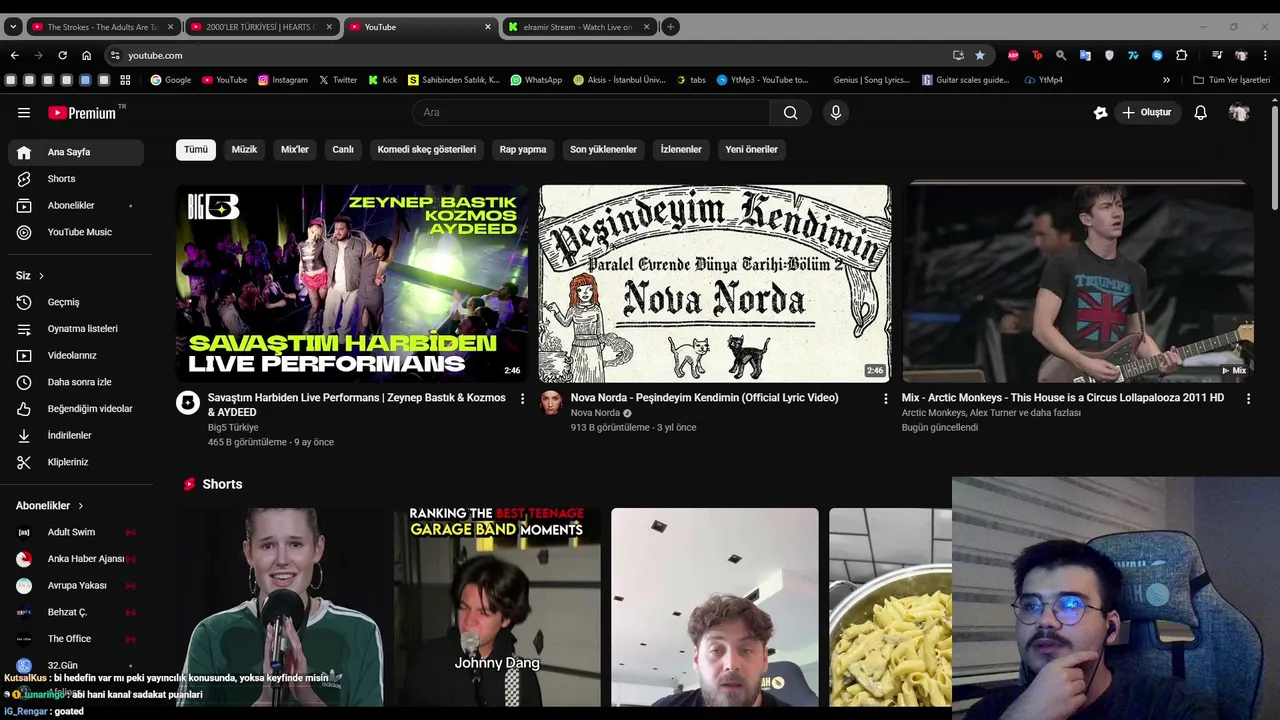Open Tüm Yer İşaretleri bookmarks folder
Screen dimensions: 1280x720
(1231, 80)
